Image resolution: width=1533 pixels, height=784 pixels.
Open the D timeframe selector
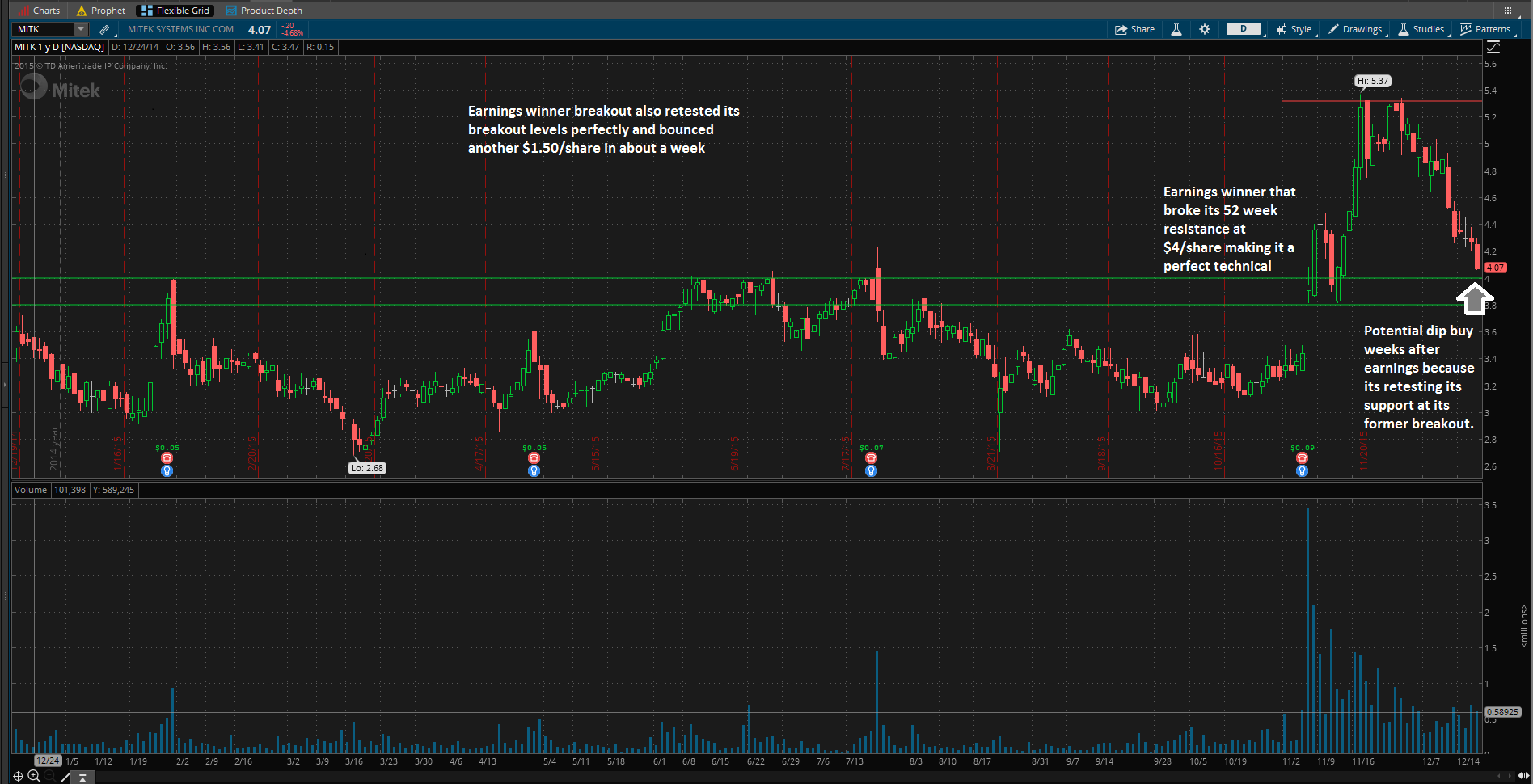click(1244, 29)
